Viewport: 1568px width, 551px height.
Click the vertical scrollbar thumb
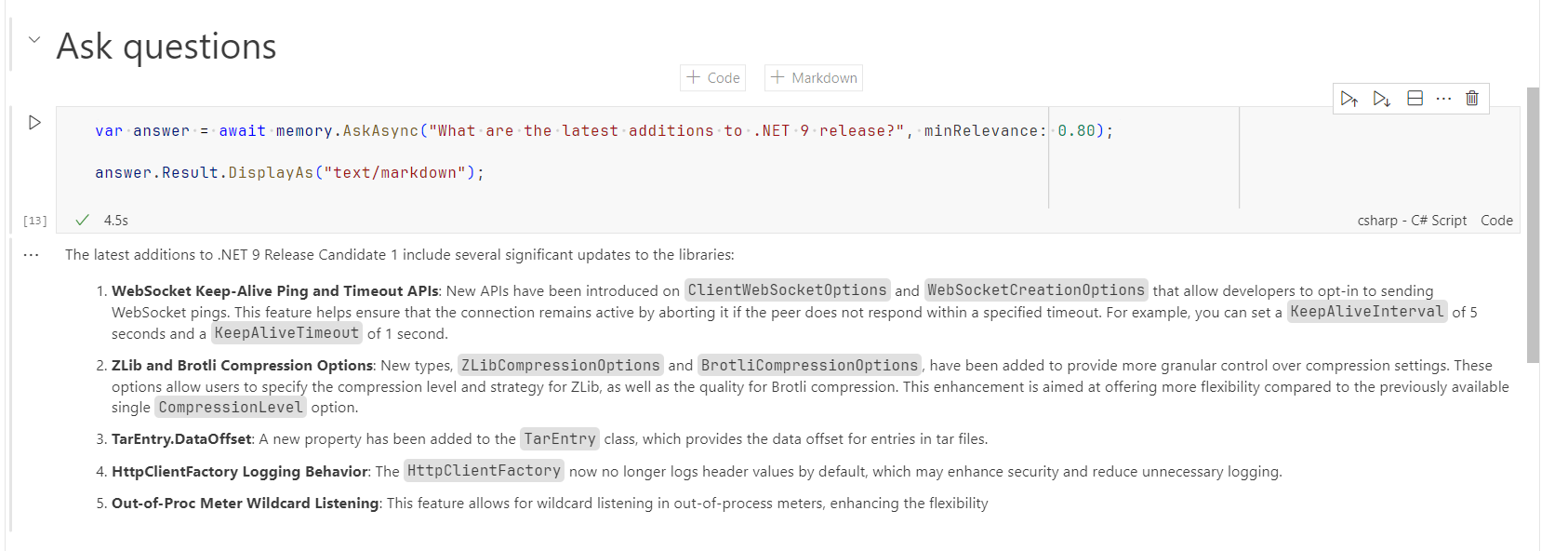1533,225
